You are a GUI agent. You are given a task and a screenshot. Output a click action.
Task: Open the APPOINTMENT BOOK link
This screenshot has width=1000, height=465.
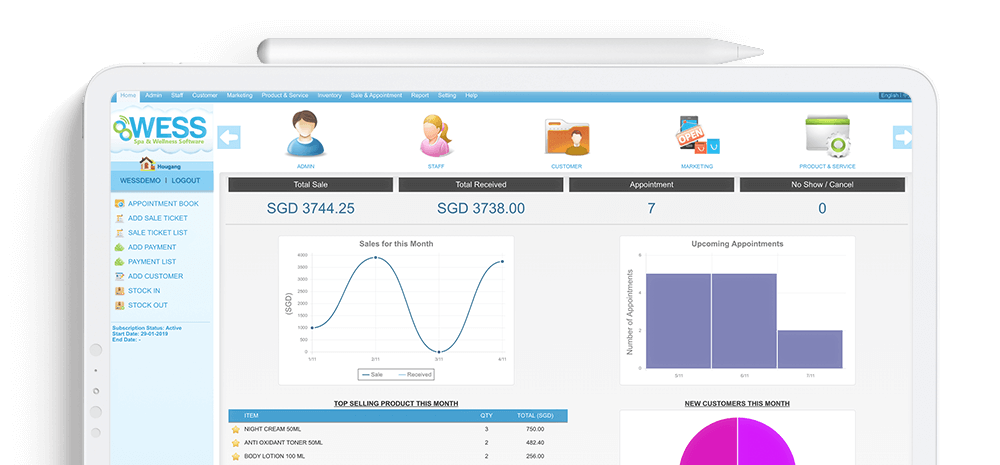point(163,203)
